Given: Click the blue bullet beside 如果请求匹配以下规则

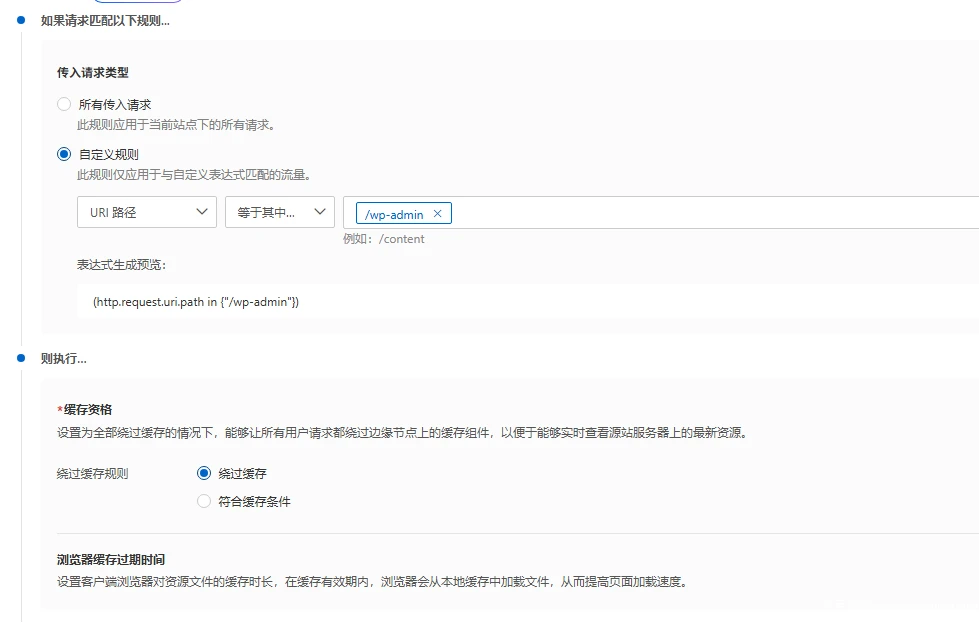Looking at the screenshot, I should (20, 21).
